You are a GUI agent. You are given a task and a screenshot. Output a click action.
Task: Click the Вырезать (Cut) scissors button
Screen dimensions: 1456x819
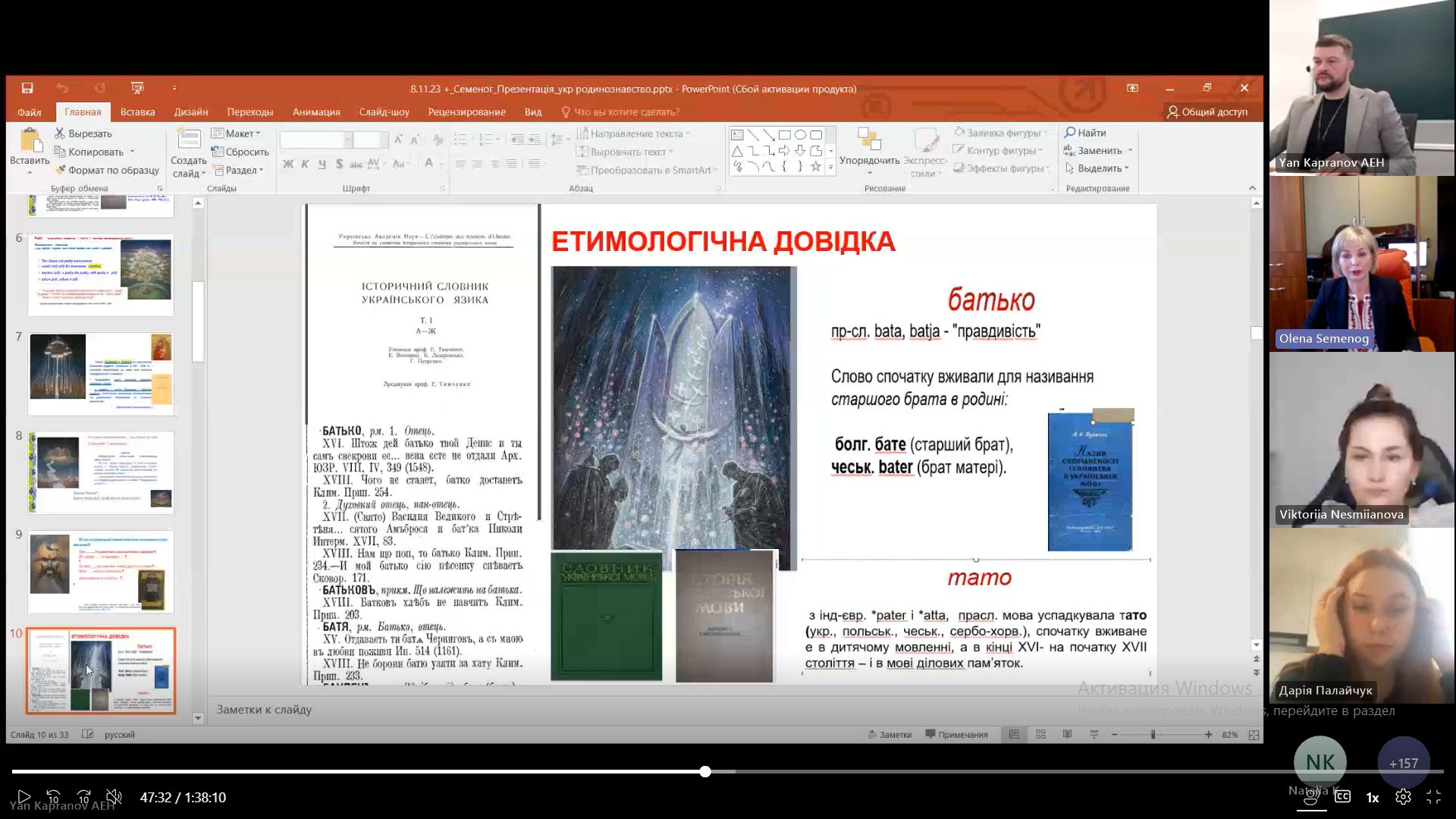83,133
